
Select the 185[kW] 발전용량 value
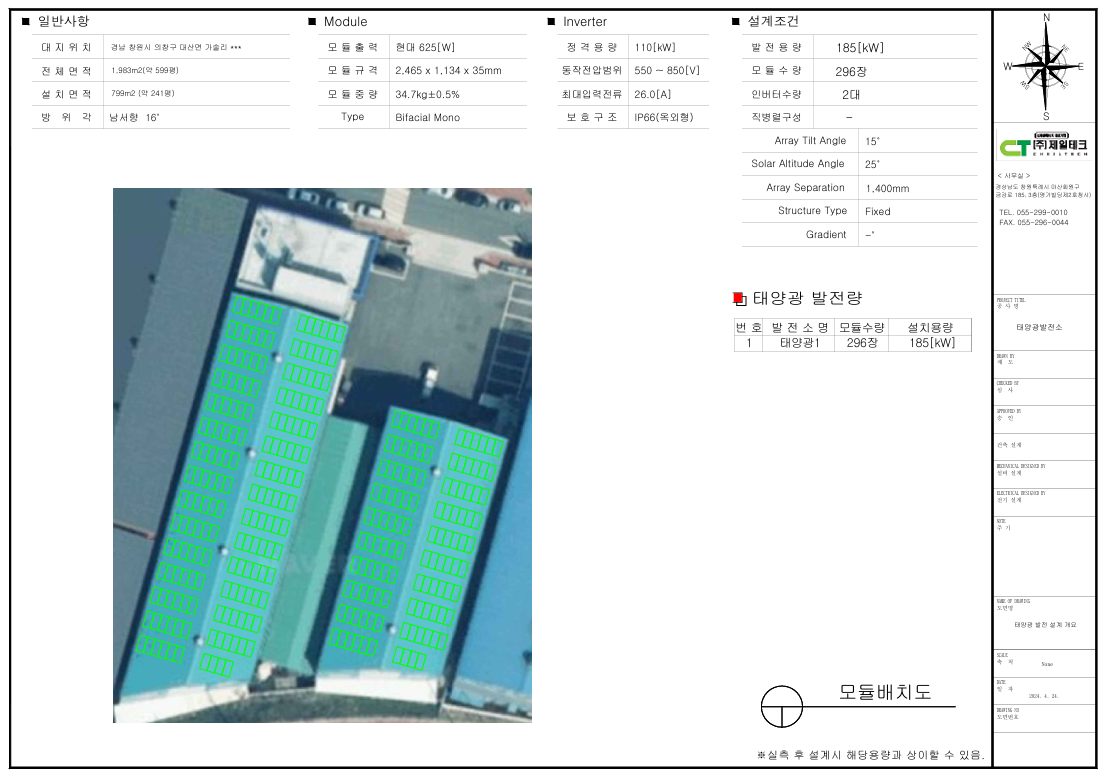click(x=860, y=47)
